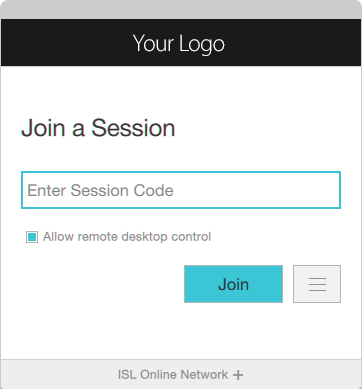Select the black logo header bar
Screen dimensions: 362x389
click(181, 42)
